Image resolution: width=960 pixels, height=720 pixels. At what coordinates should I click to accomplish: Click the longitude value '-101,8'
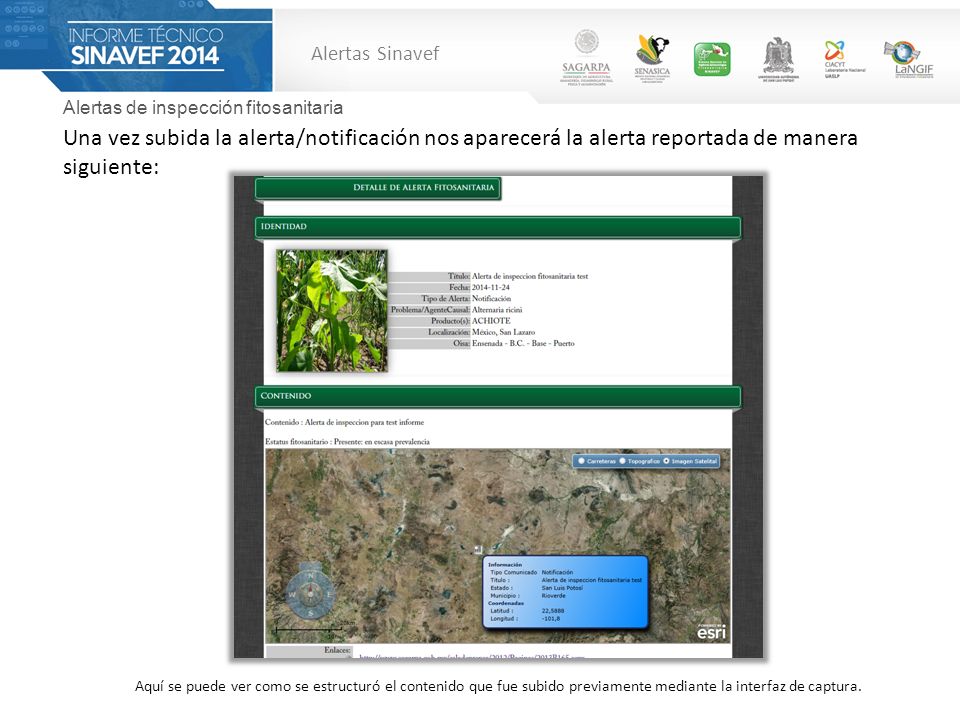click(550, 619)
